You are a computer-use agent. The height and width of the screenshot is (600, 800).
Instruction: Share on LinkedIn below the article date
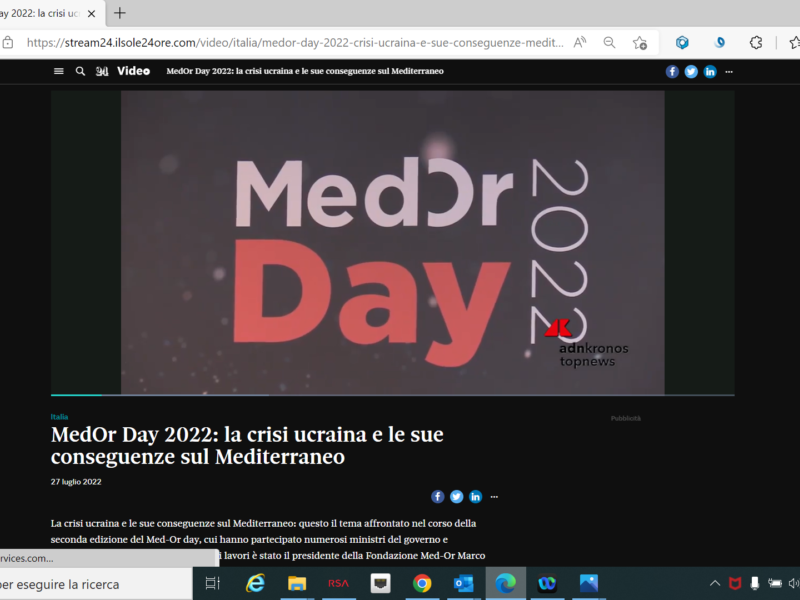tap(475, 496)
